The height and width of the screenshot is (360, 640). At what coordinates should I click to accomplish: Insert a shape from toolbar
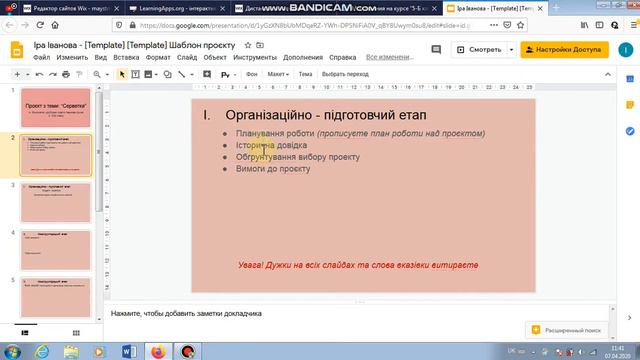(x=167, y=74)
